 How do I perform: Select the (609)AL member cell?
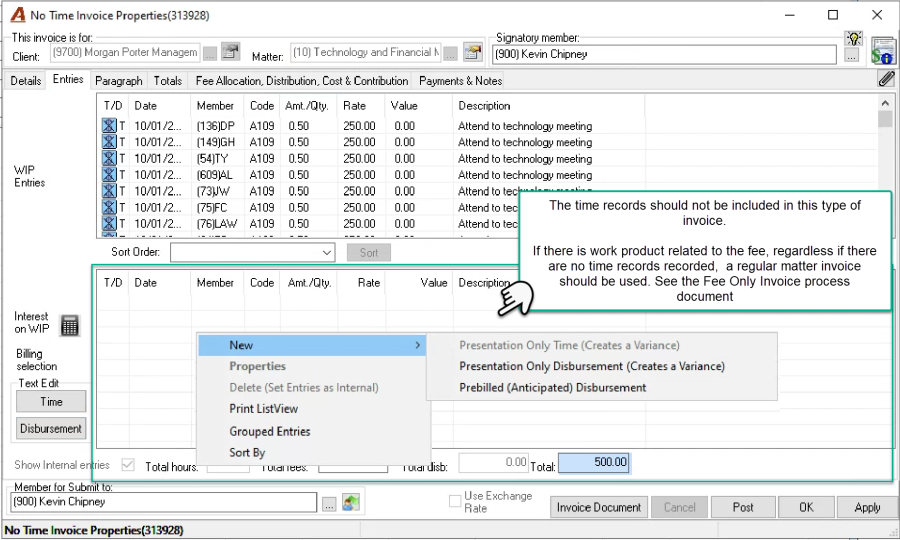point(214,174)
